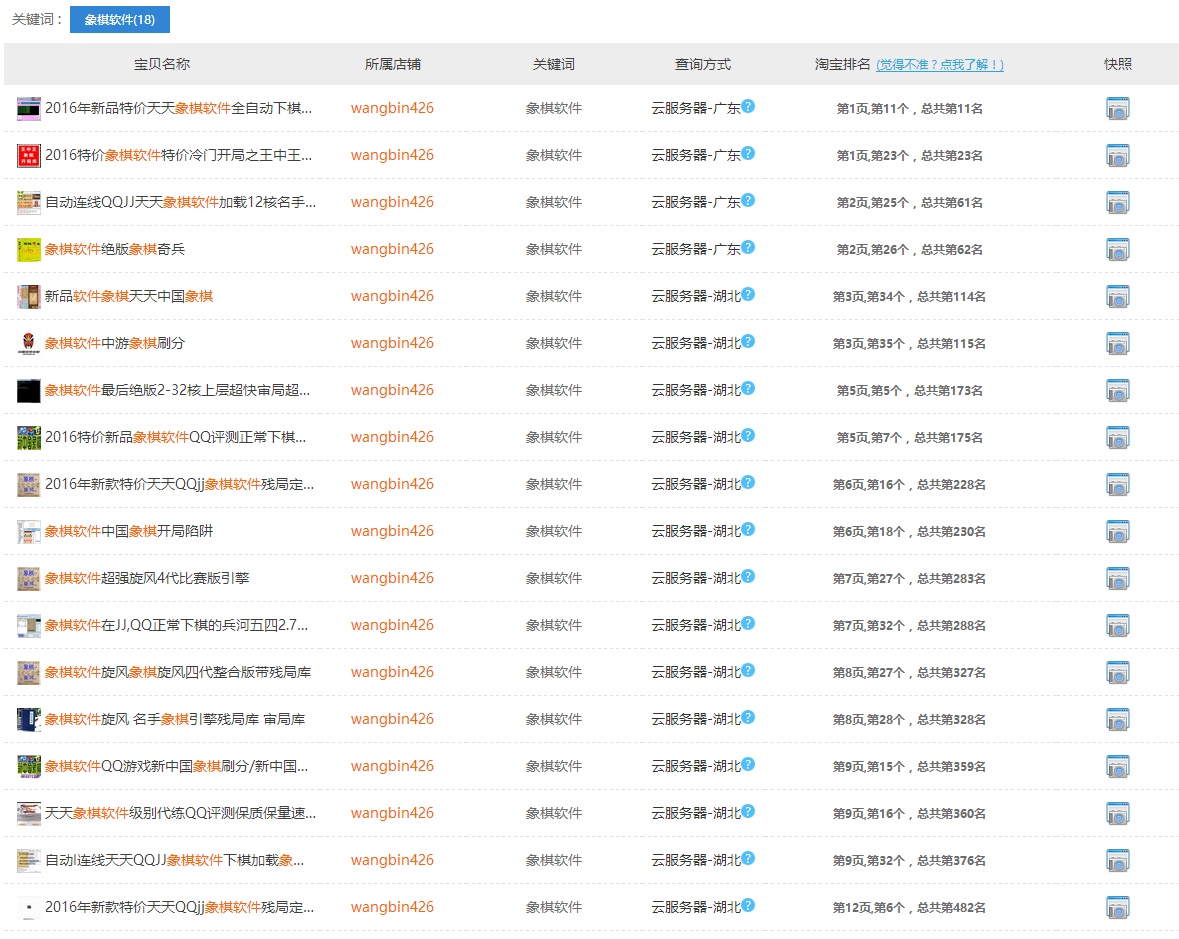Click snapshot camera for 象棋软件绝版象棋奇兵
1179x939 pixels.
pos(1117,250)
